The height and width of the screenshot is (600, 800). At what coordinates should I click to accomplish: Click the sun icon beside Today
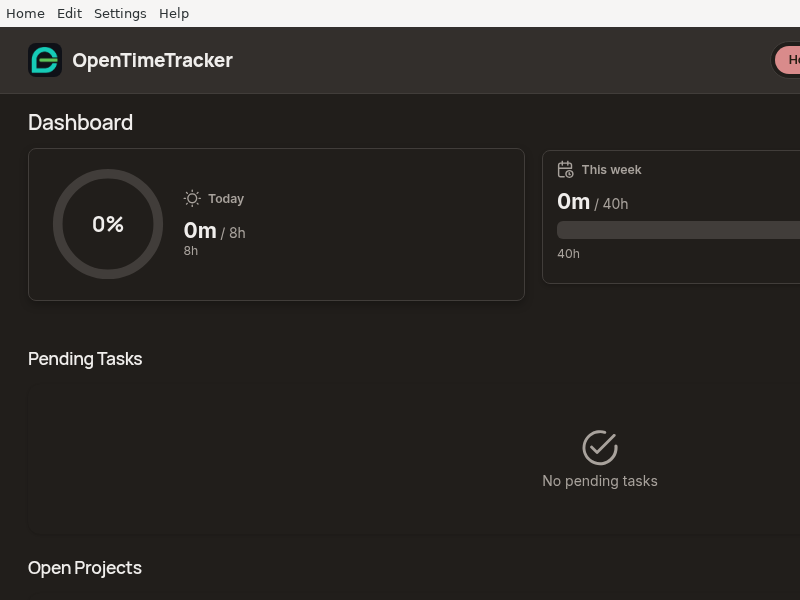pos(192,198)
